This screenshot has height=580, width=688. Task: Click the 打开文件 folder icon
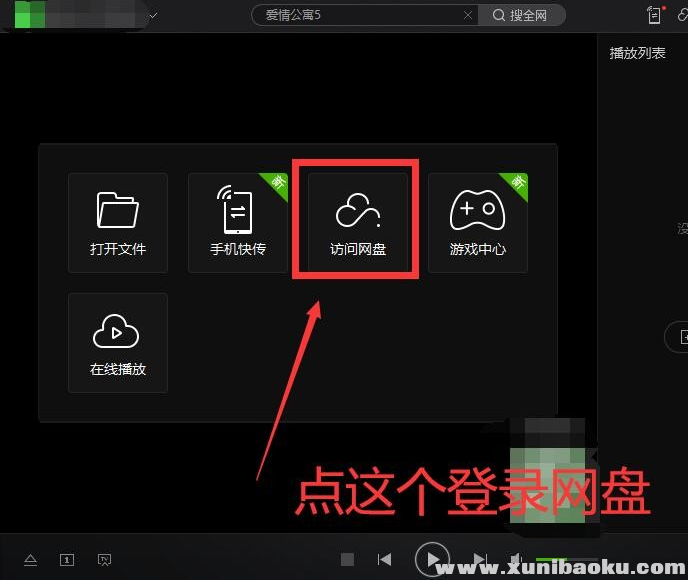click(x=118, y=212)
